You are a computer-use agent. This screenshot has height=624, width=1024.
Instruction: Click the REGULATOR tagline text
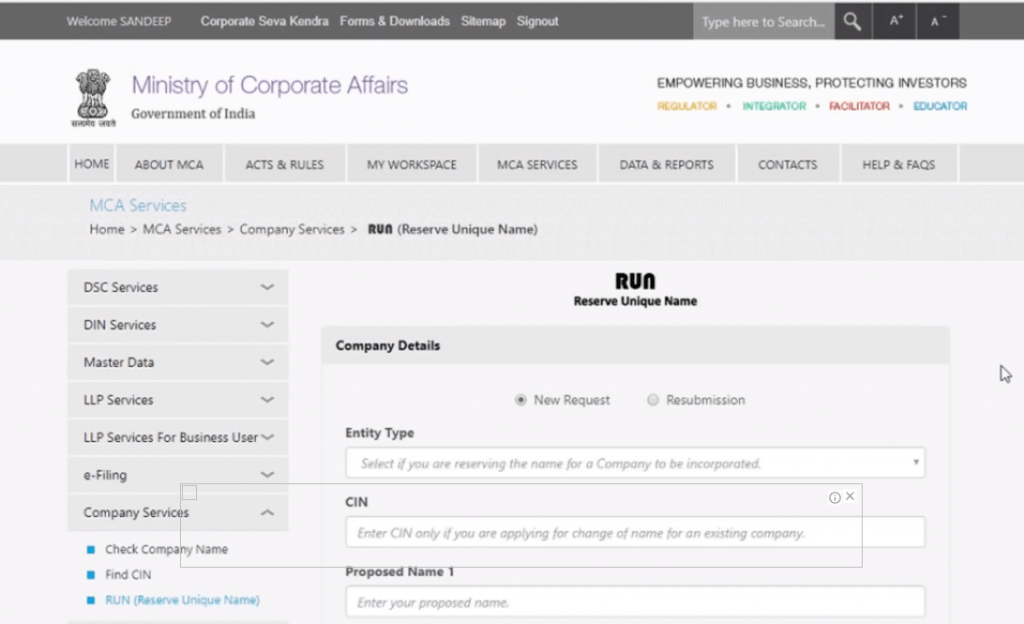click(687, 106)
